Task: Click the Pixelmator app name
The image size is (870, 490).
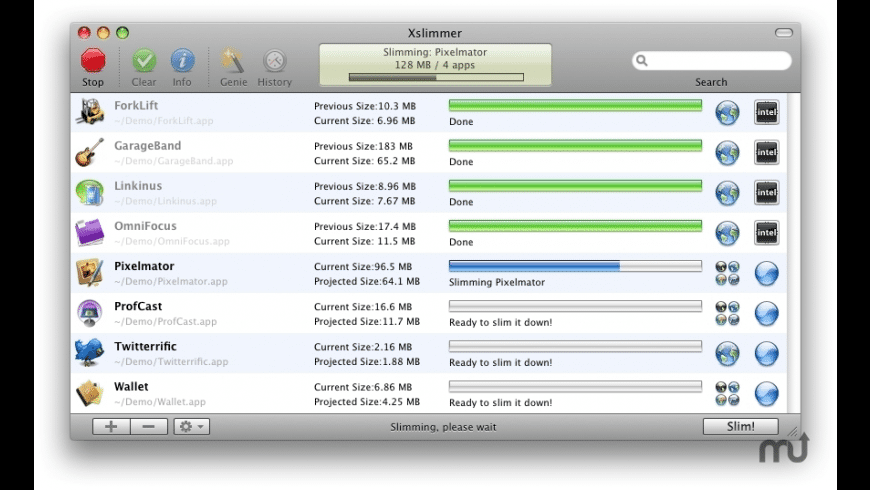Action: coord(144,266)
